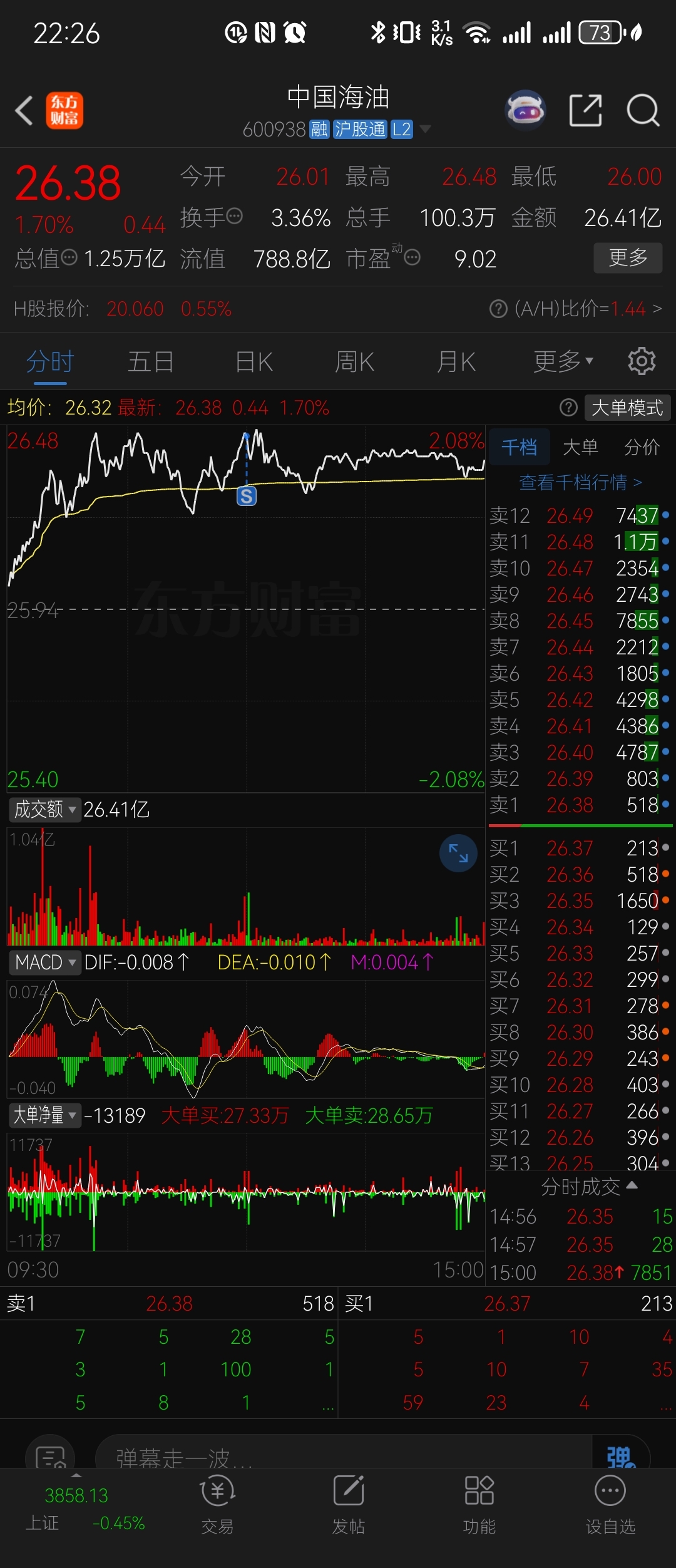Open the 更多 chart period dropdown
This screenshot has height=1568, width=676.
(x=563, y=361)
